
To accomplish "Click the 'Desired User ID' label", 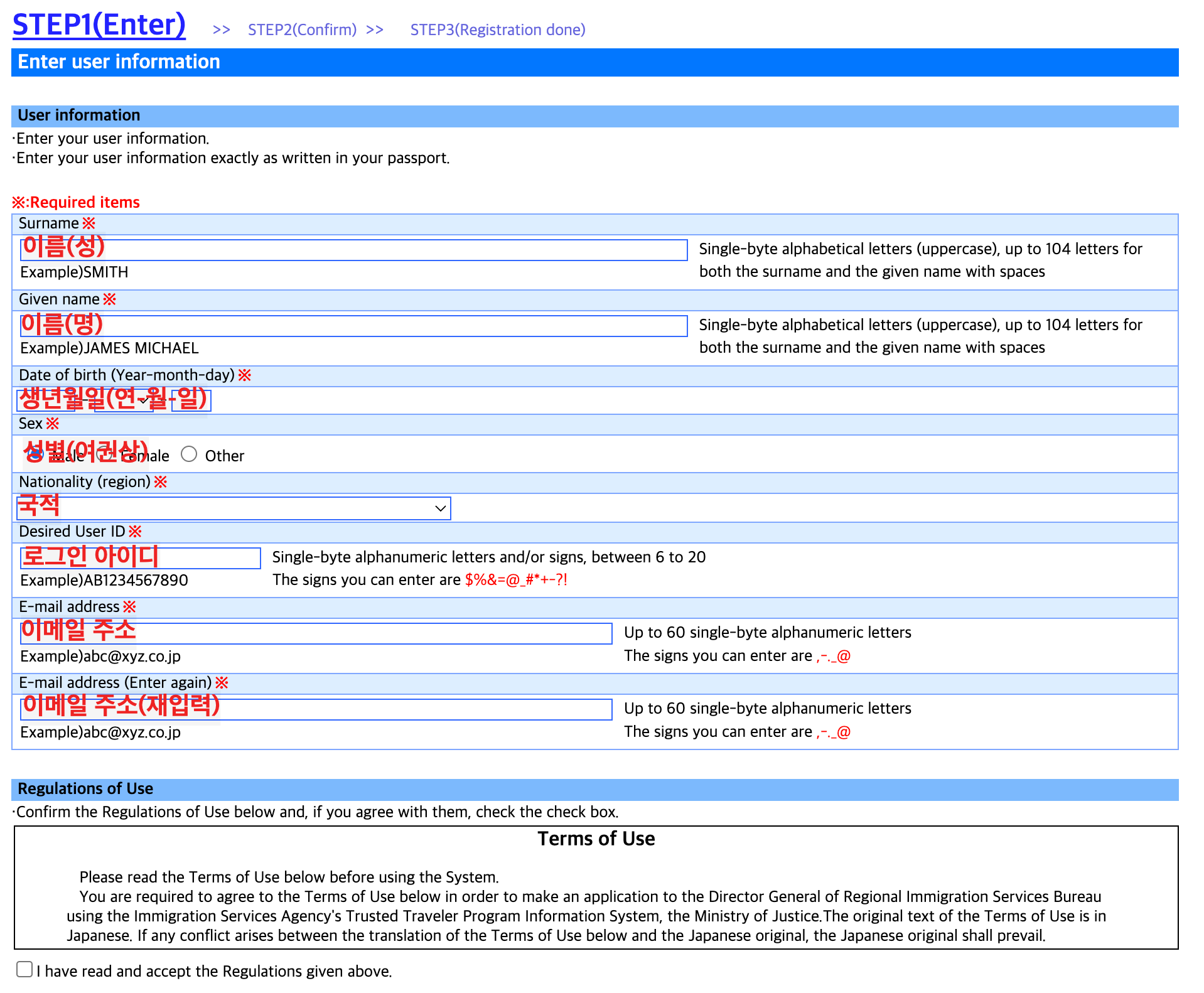I will [x=72, y=532].
